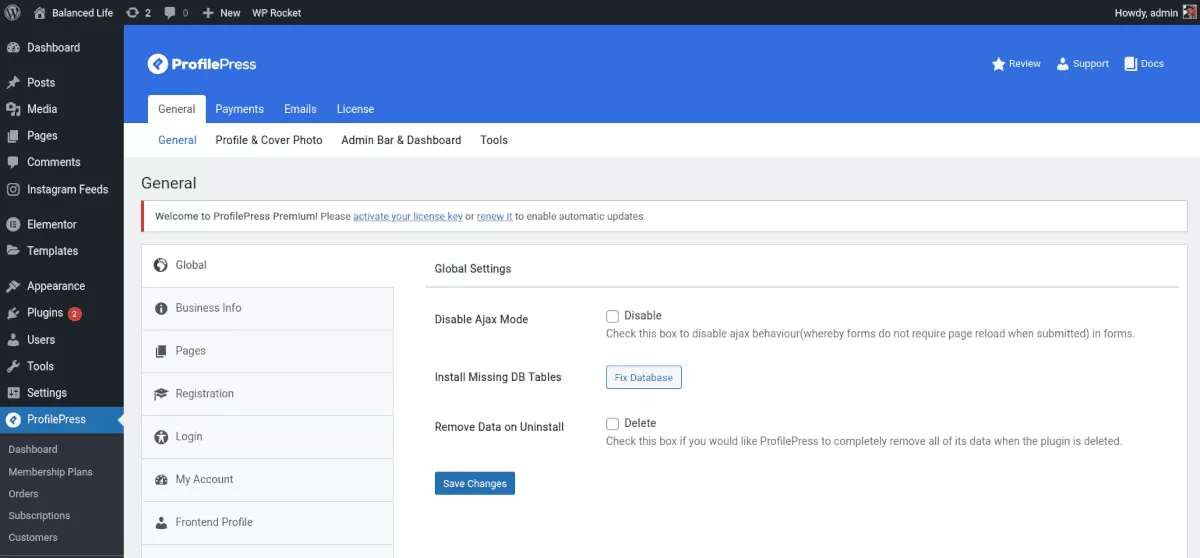Click the activate your license key link
Image resolution: width=1200 pixels, height=558 pixels.
click(x=408, y=216)
